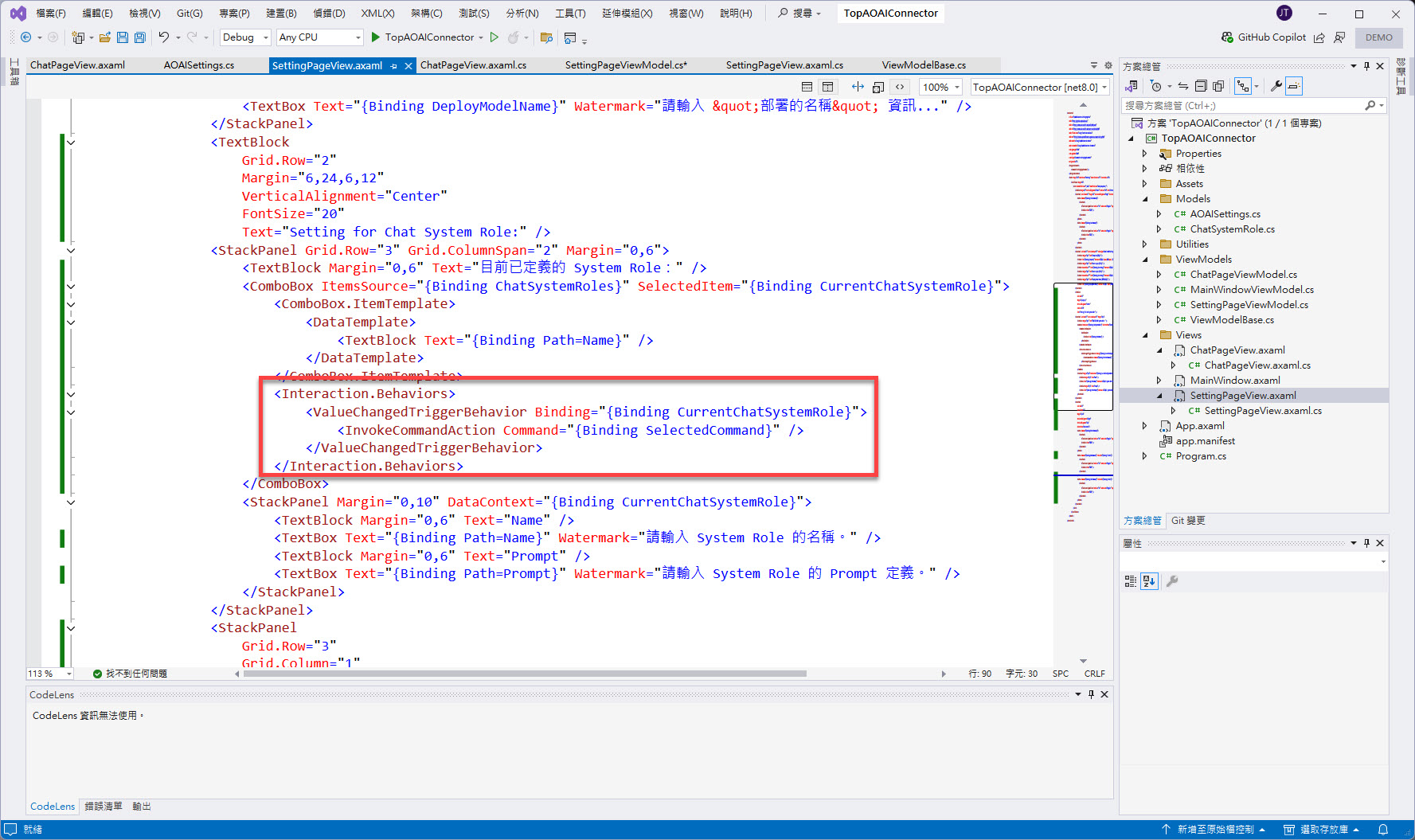Toggle Preview Selected Items in Solution Explorer

pyautogui.click(x=1294, y=86)
